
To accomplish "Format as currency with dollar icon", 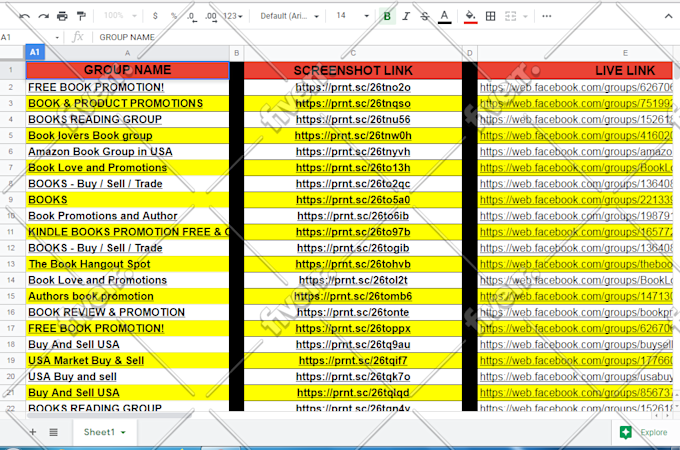I will 155,16.
